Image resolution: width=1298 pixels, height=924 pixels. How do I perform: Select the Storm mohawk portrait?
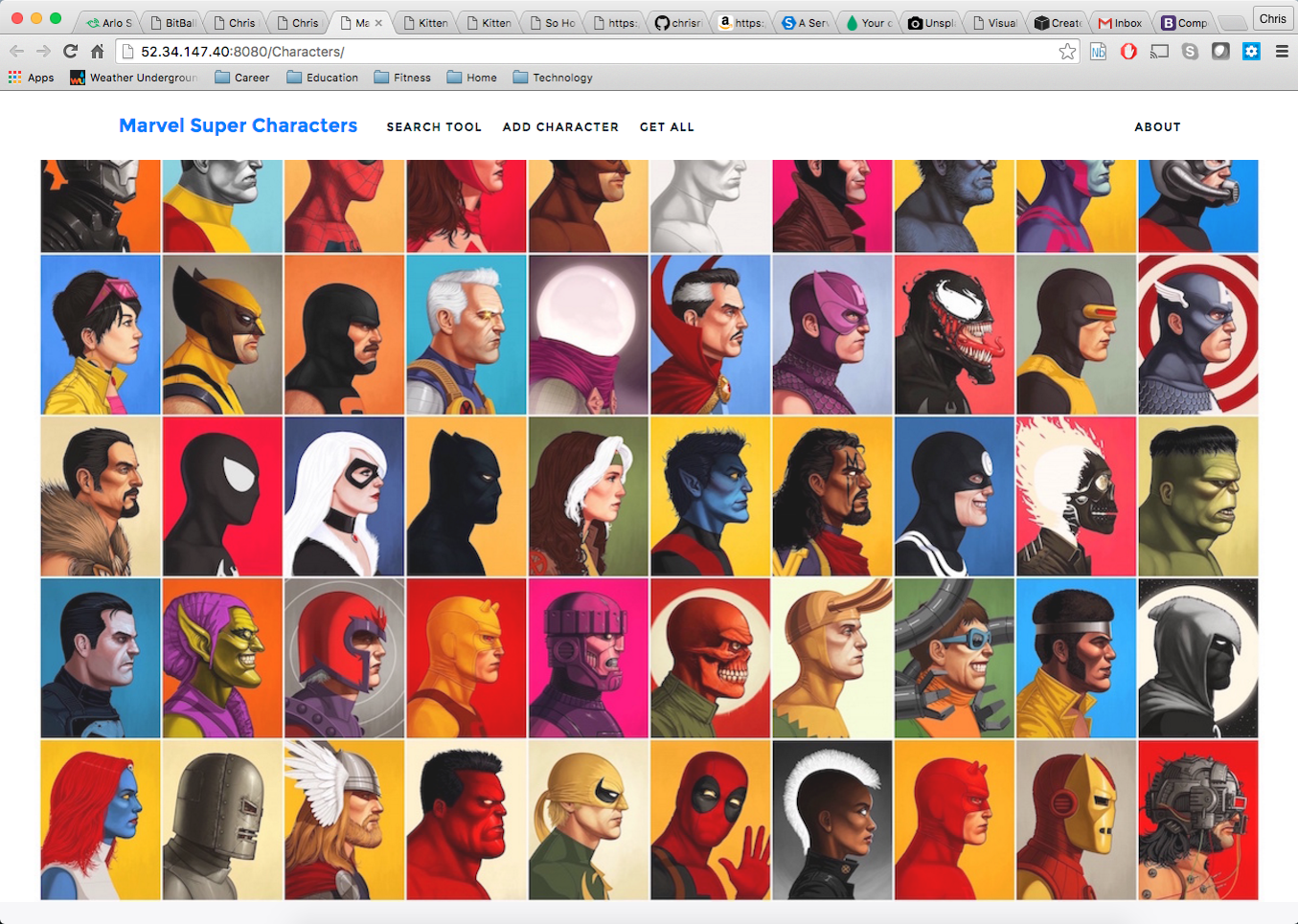point(832,820)
